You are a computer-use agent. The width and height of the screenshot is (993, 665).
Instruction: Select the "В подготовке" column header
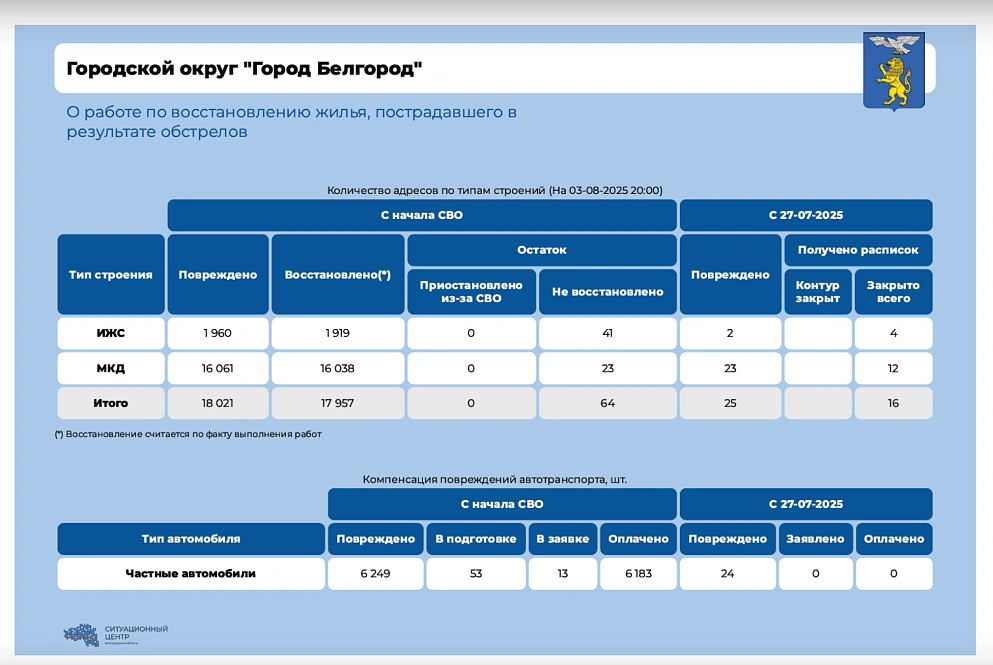(x=475, y=539)
